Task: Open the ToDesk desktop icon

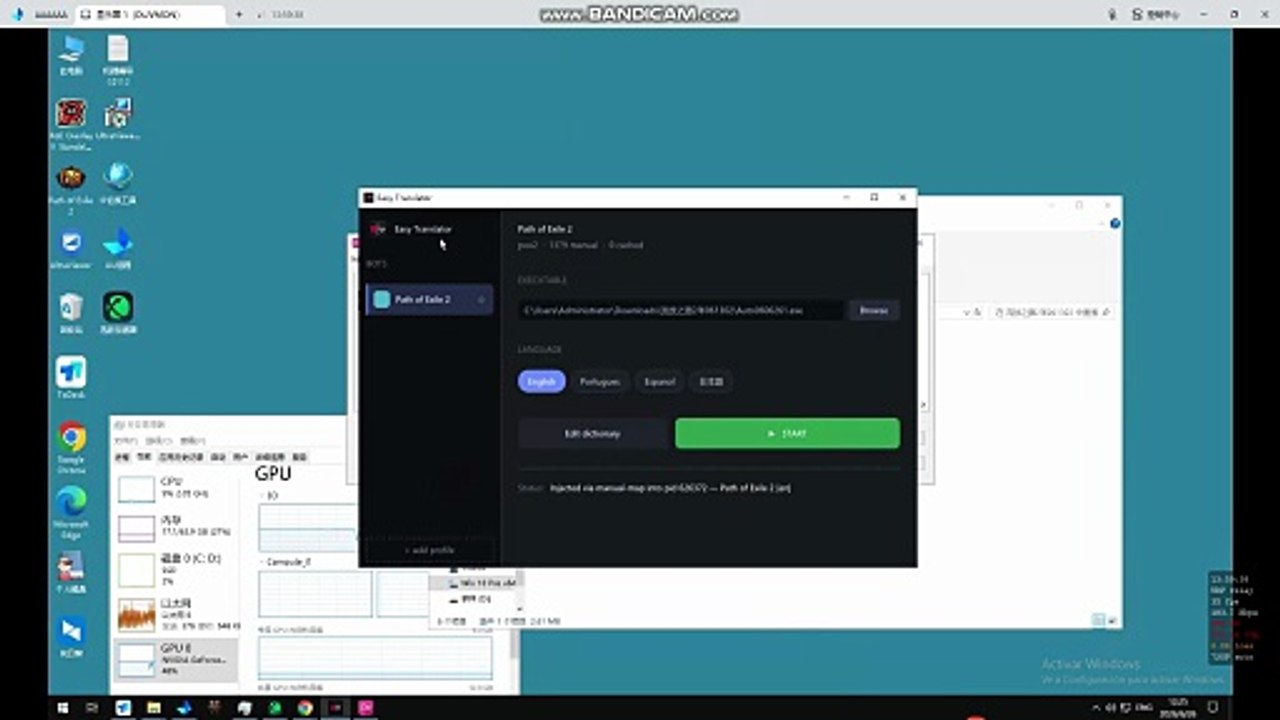Action: coord(71,378)
